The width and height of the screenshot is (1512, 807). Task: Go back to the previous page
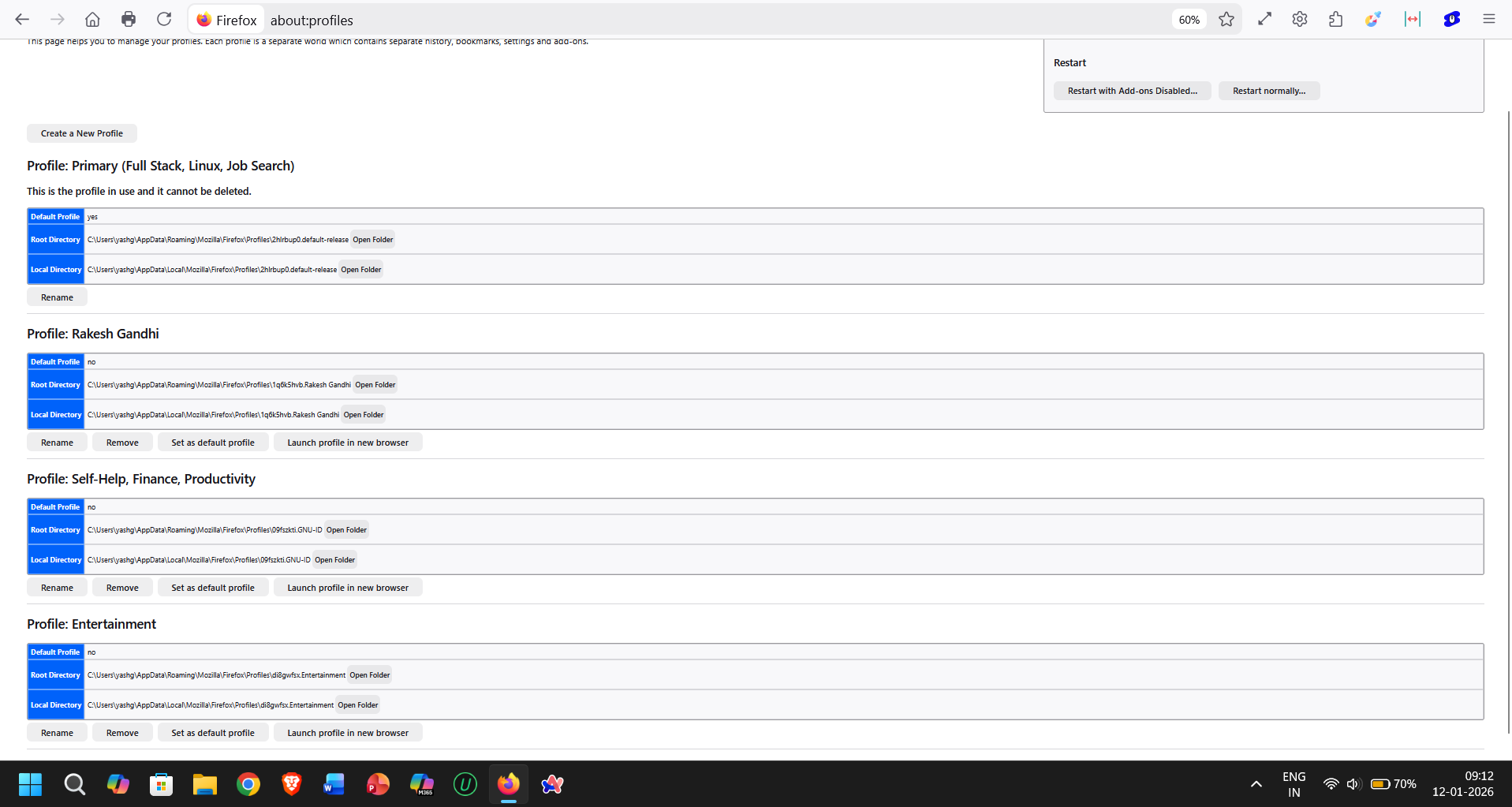tap(22, 20)
